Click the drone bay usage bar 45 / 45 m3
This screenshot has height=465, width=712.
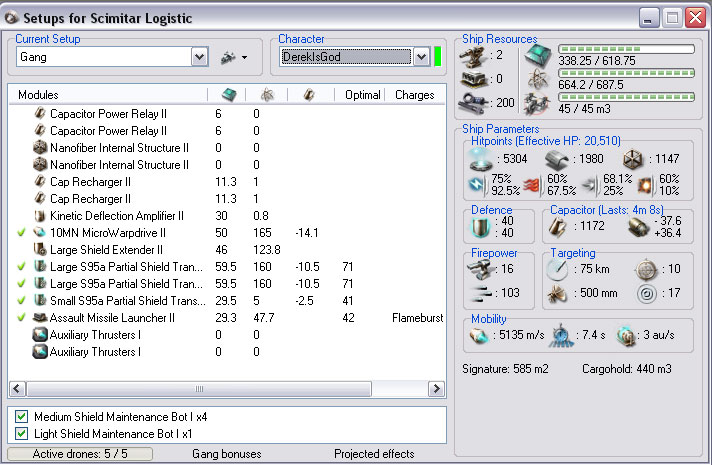[627, 97]
